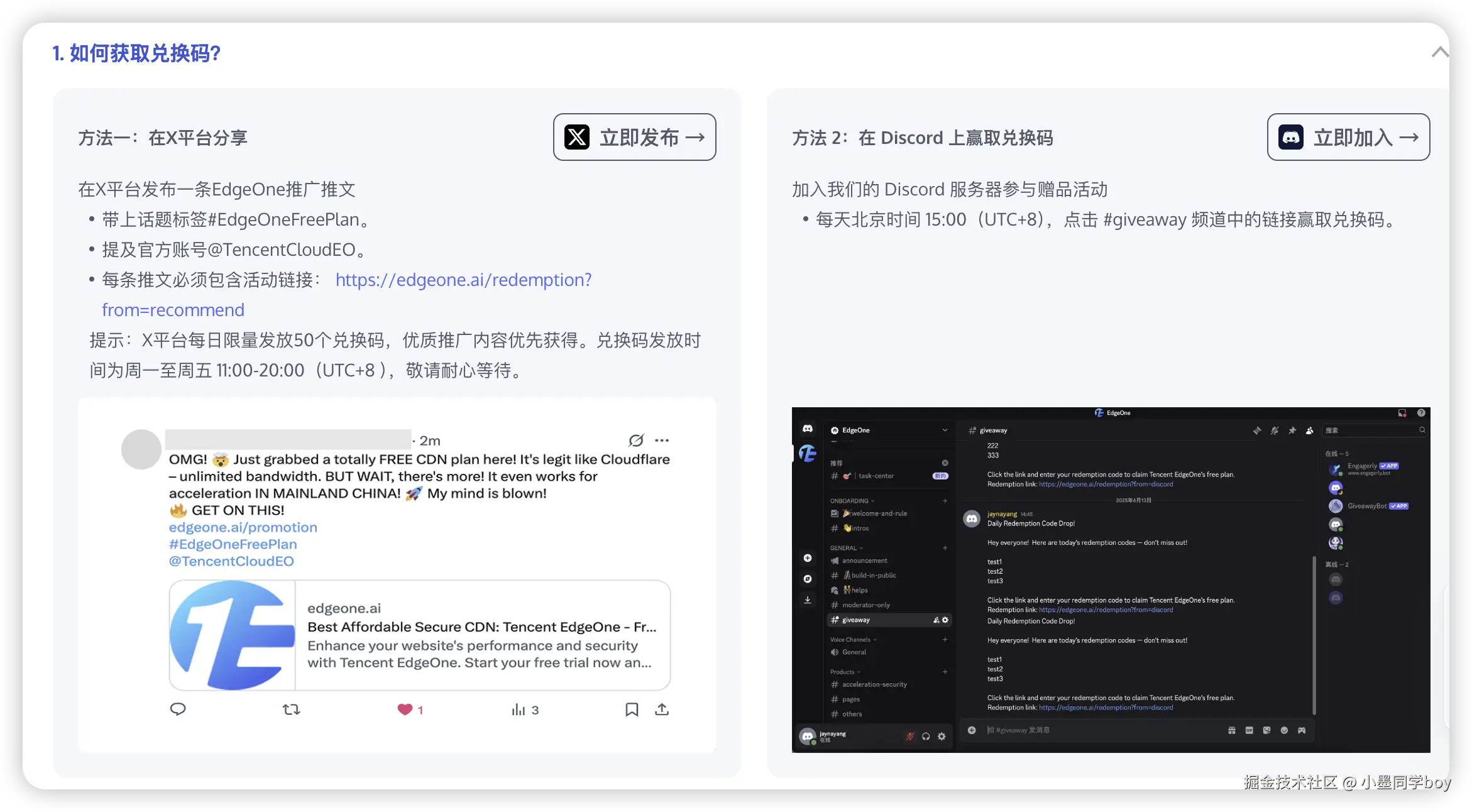Image resolution: width=1472 pixels, height=812 pixels.
Task: Click the Discord chat vertical scrollbar
Action: click(1314, 635)
